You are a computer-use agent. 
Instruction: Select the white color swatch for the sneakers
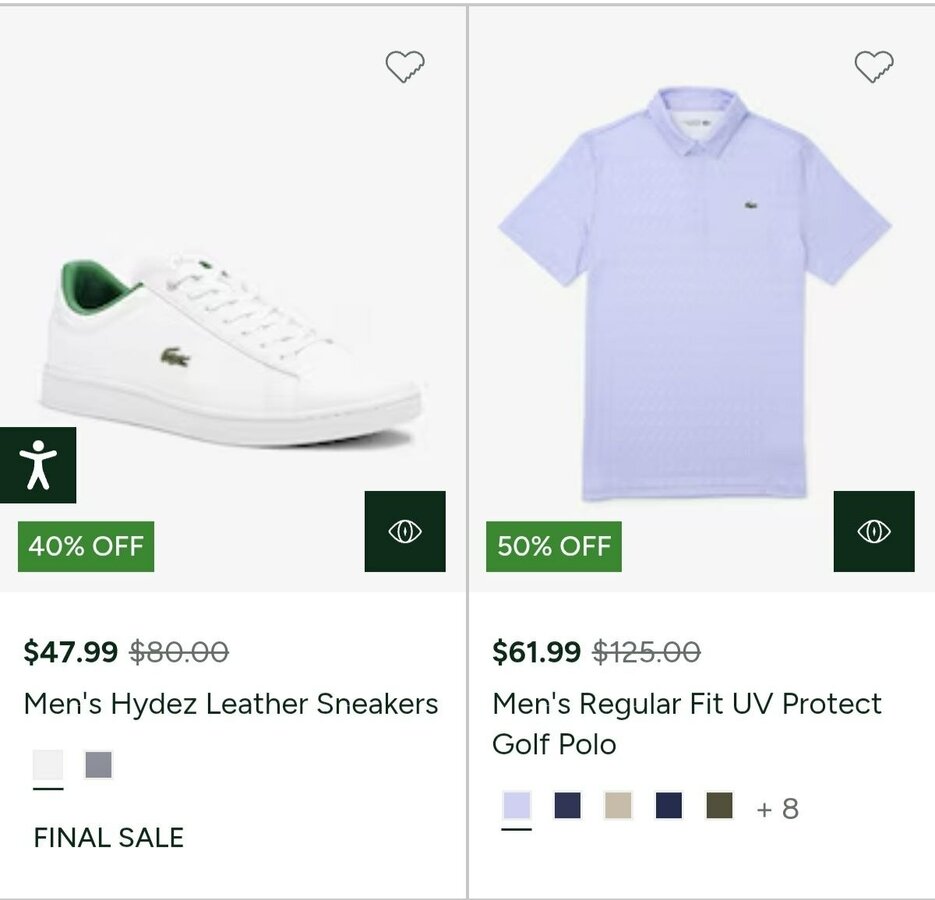coord(48,765)
